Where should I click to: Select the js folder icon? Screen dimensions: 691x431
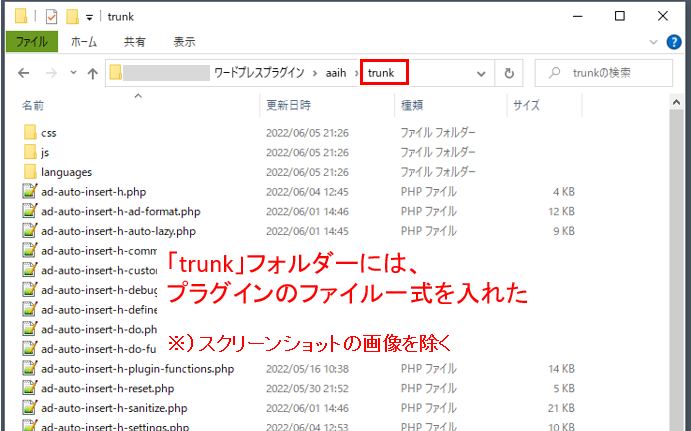click(x=30, y=152)
